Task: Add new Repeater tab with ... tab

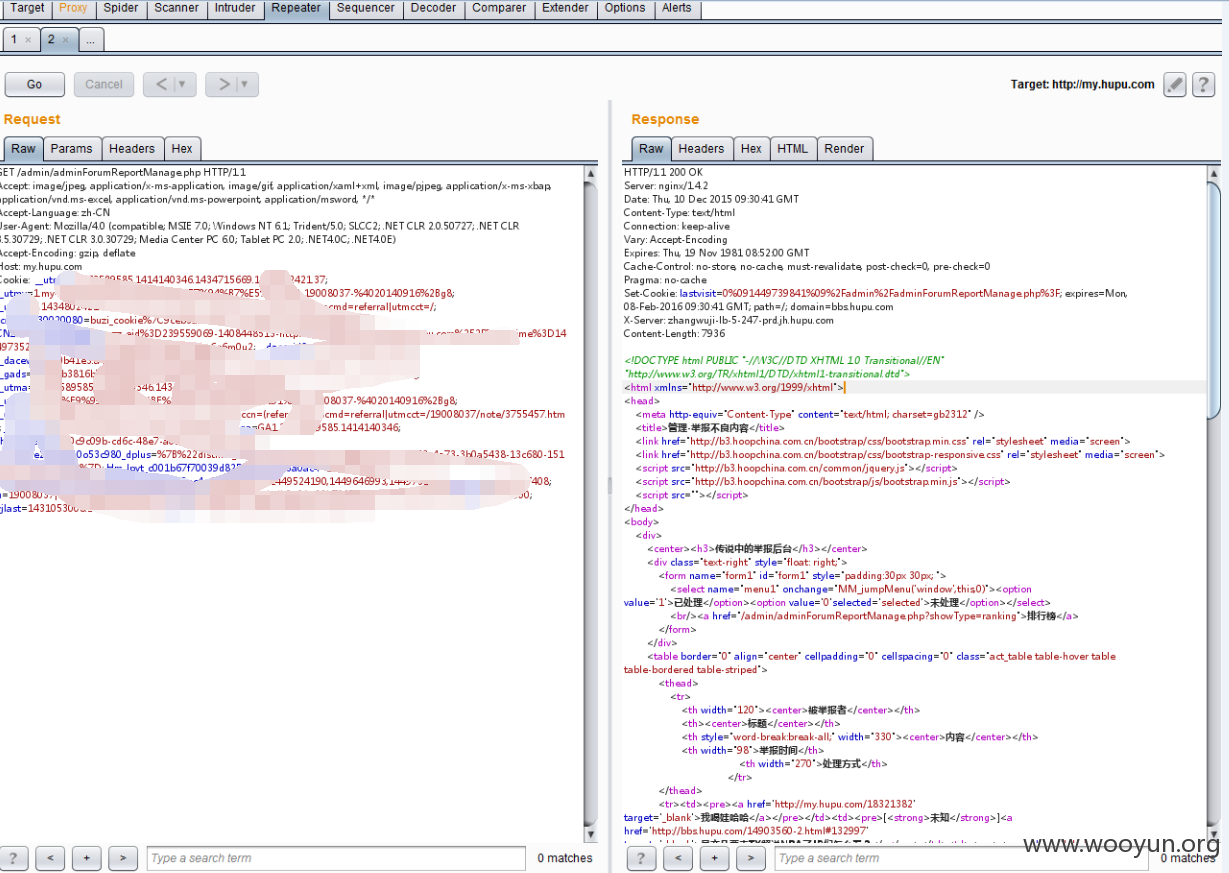Action: tap(90, 40)
